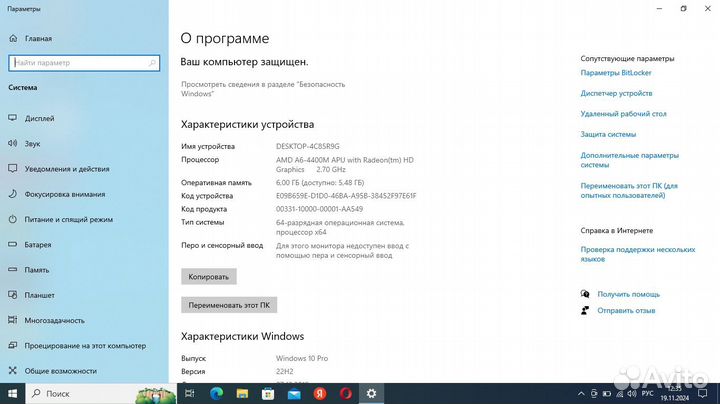Open File Explorer from taskbar
The image size is (720, 404).
[242, 393]
